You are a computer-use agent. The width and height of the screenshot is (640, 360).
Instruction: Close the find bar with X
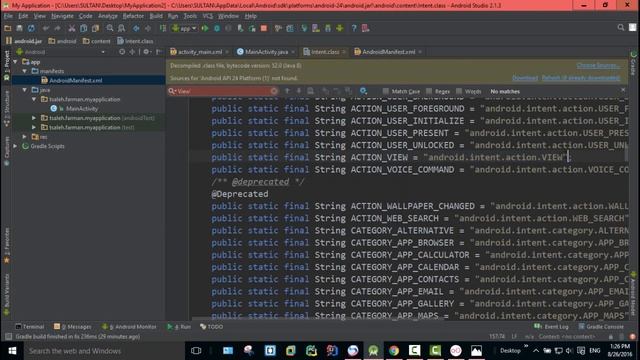click(x=623, y=90)
